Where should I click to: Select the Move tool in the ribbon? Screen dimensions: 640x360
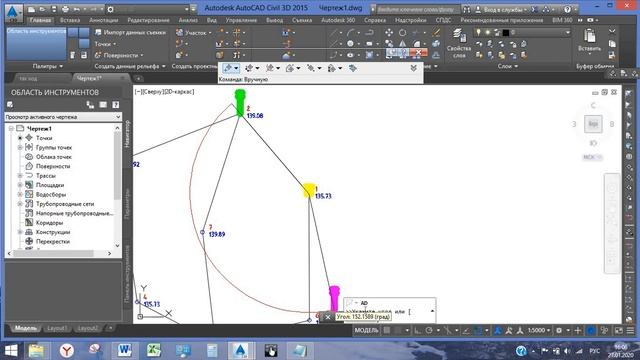click(x=389, y=33)
